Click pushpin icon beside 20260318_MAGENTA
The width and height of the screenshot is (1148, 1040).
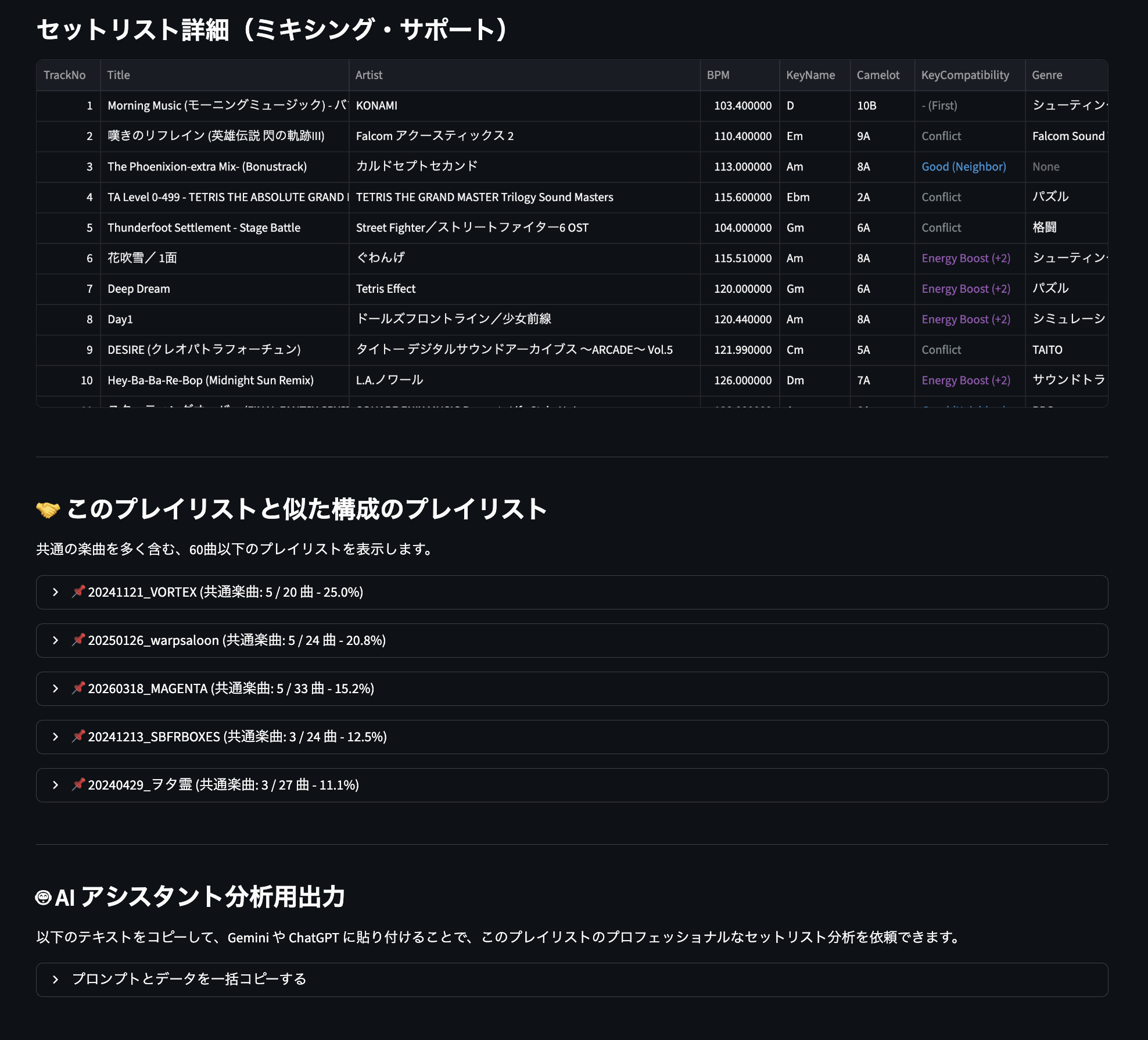pos(78,688)
